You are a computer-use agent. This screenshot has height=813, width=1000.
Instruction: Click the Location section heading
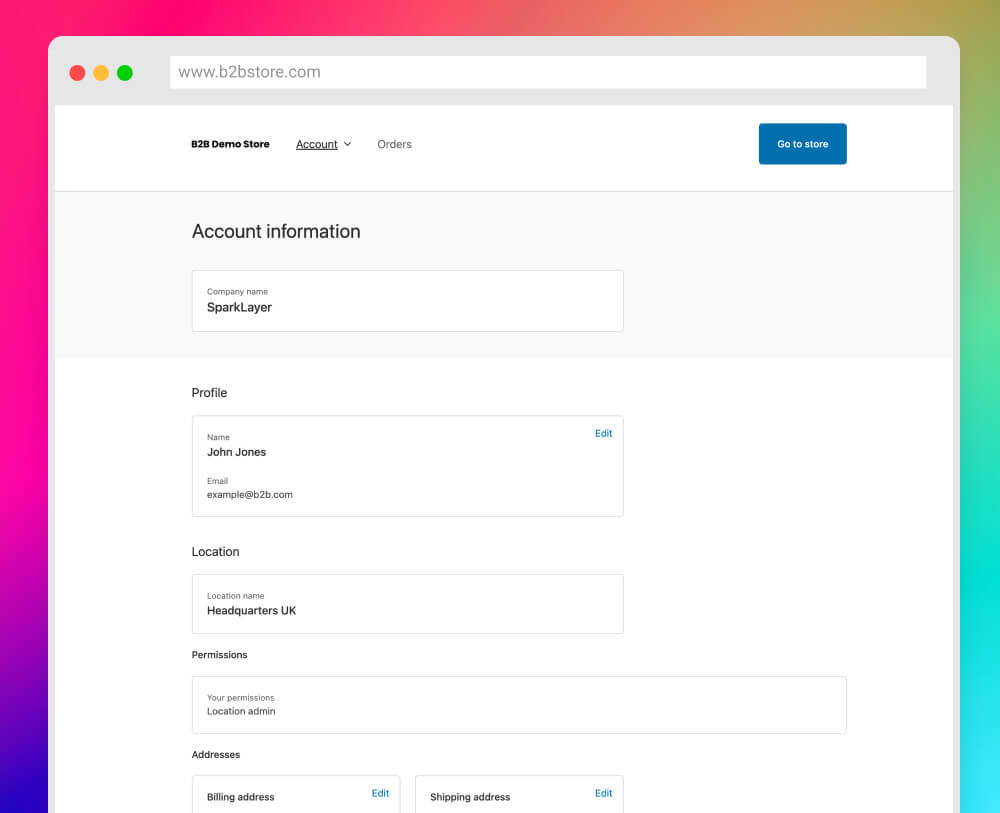[x=216, y=552]
